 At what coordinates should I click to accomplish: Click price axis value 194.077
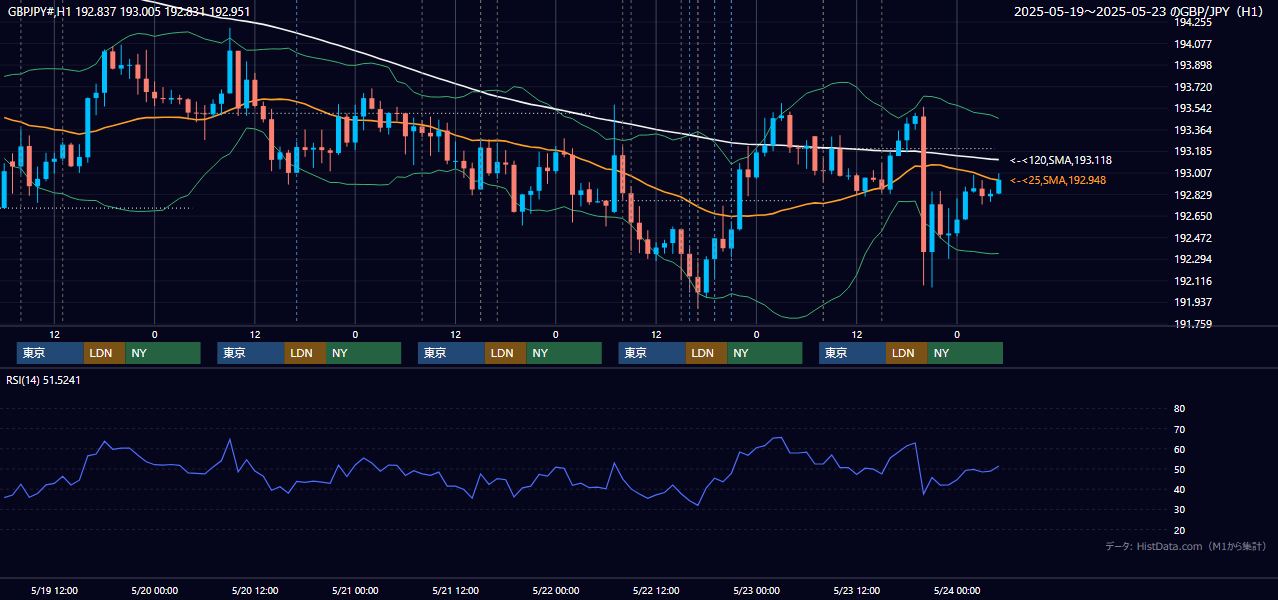point(1193,44)
